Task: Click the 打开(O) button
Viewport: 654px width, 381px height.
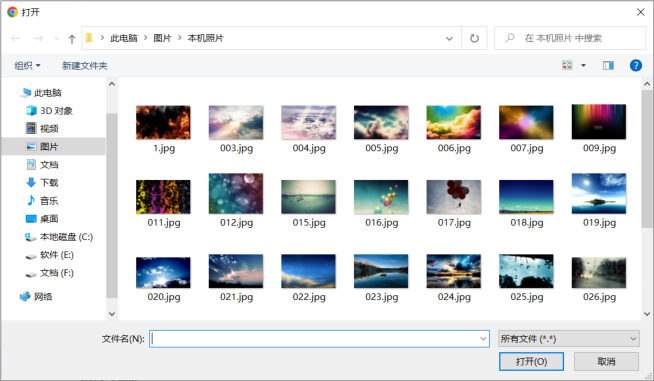Action: coord(531,361)
